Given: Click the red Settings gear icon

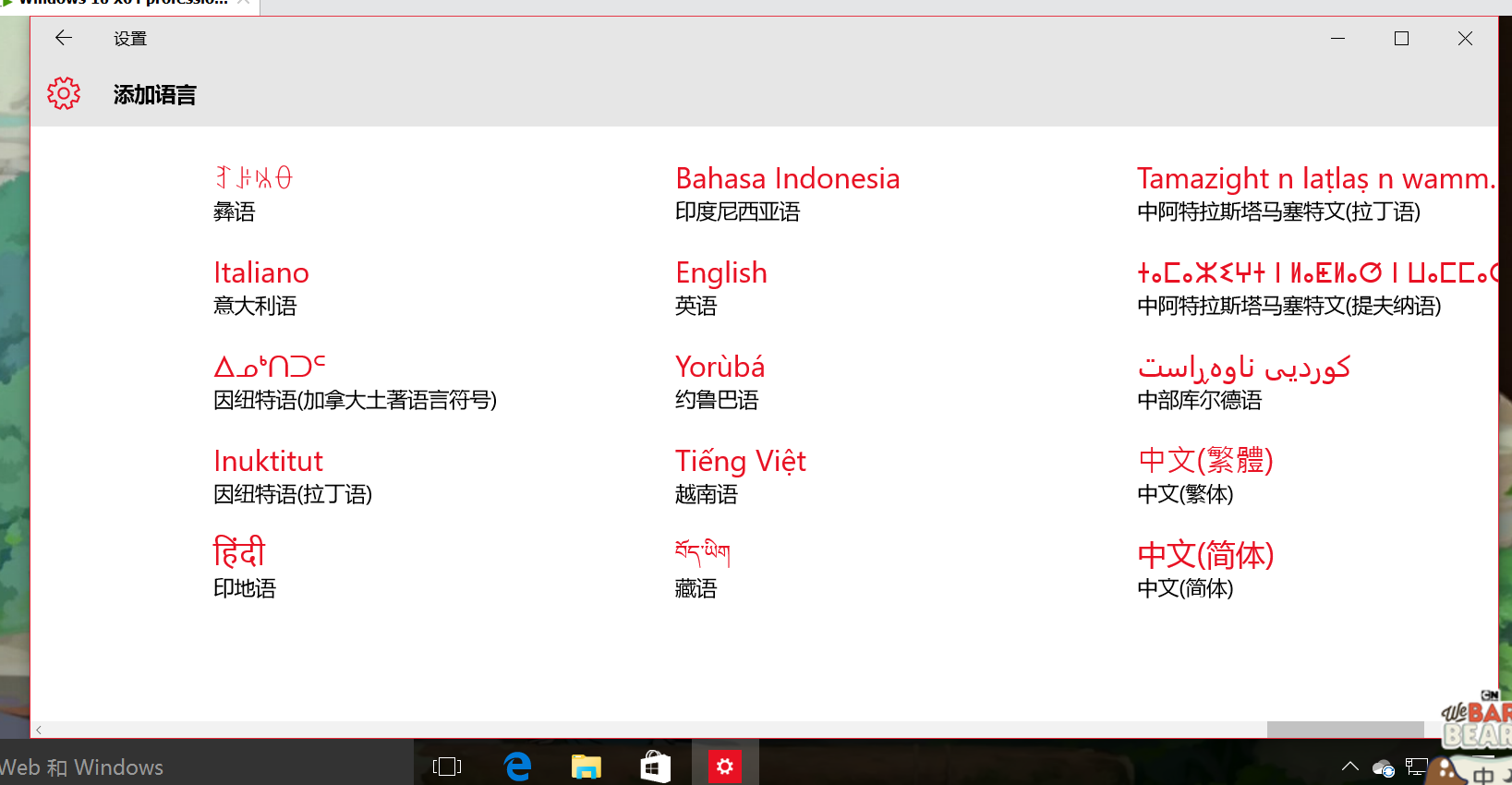Looking at the screenshot, I should (64, 93).
